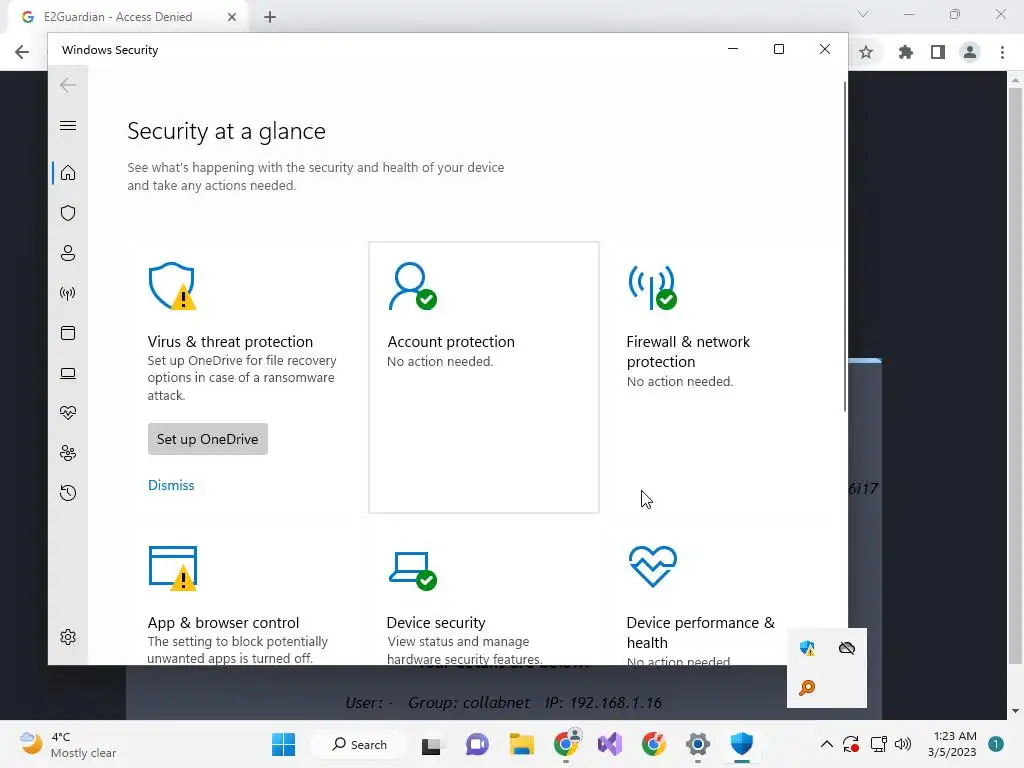Image resolution: width=1024 pixels, height=768 pixels.
Task: Click the taskbar Search box
Action: 359,744
